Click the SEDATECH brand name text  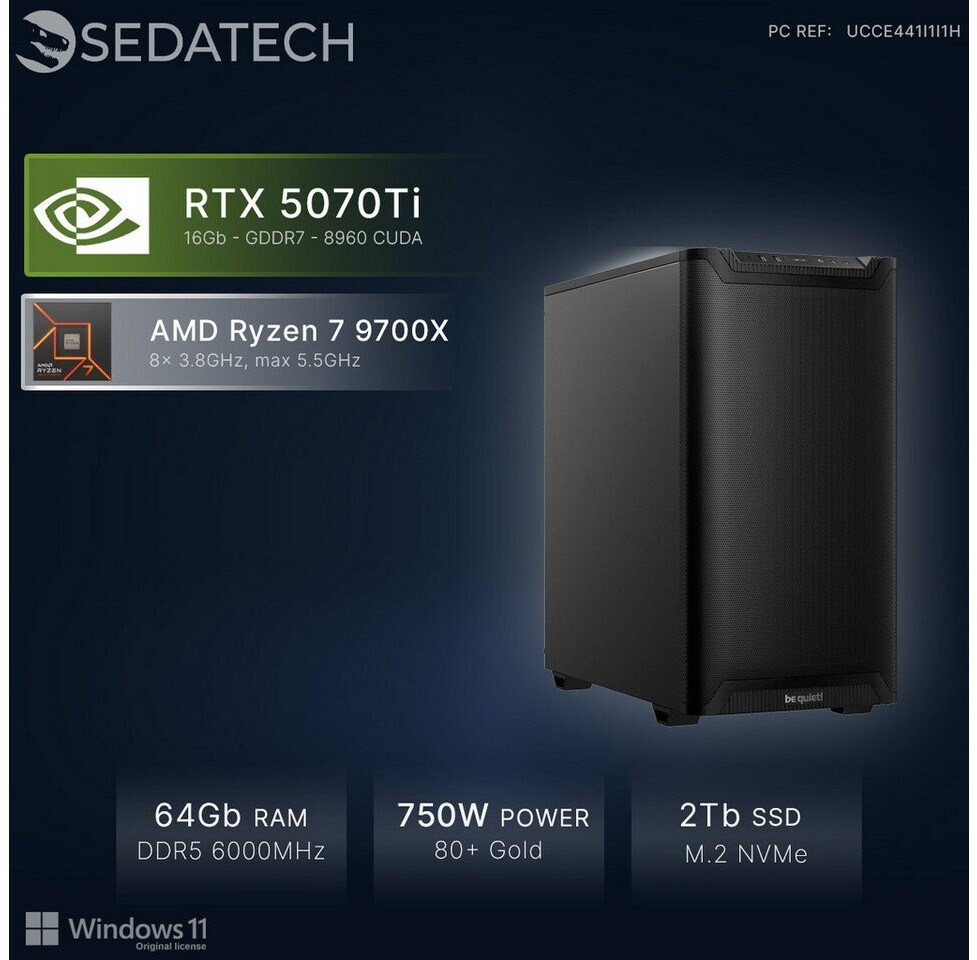coord(217,42)
